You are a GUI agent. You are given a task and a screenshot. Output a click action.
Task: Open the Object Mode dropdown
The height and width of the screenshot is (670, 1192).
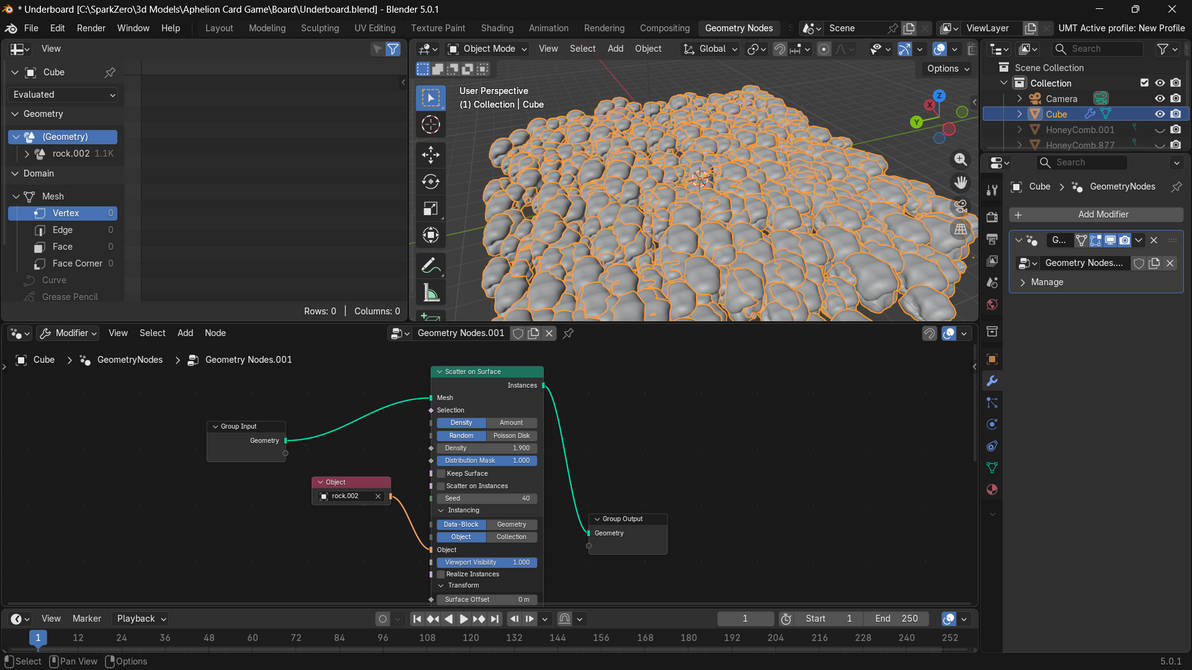click(x=487, y=49)
